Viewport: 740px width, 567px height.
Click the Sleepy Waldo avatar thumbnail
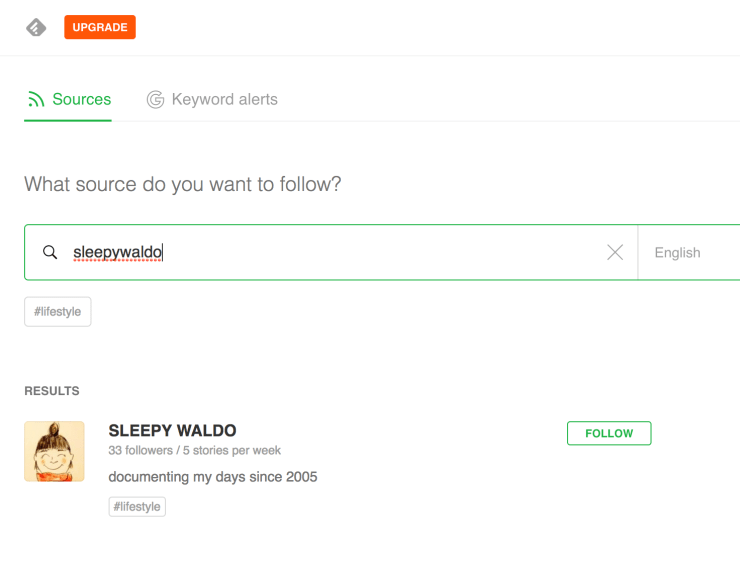(54, 451)
